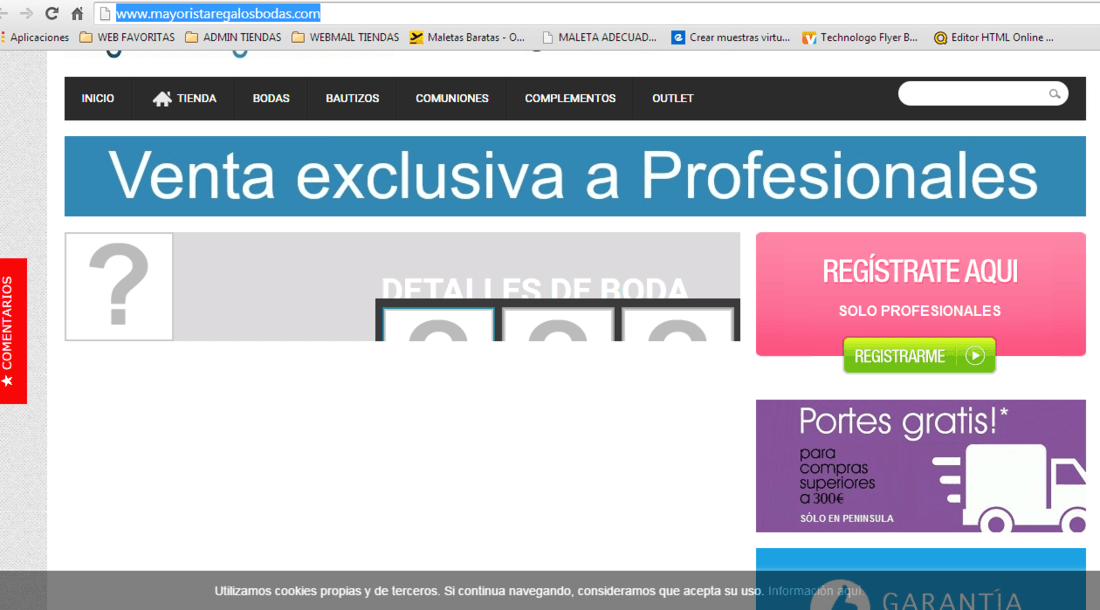Open ADMIN TIENDAS bookmark folder
Screen dimensions: 1100x610
click(x=233, y=37)
